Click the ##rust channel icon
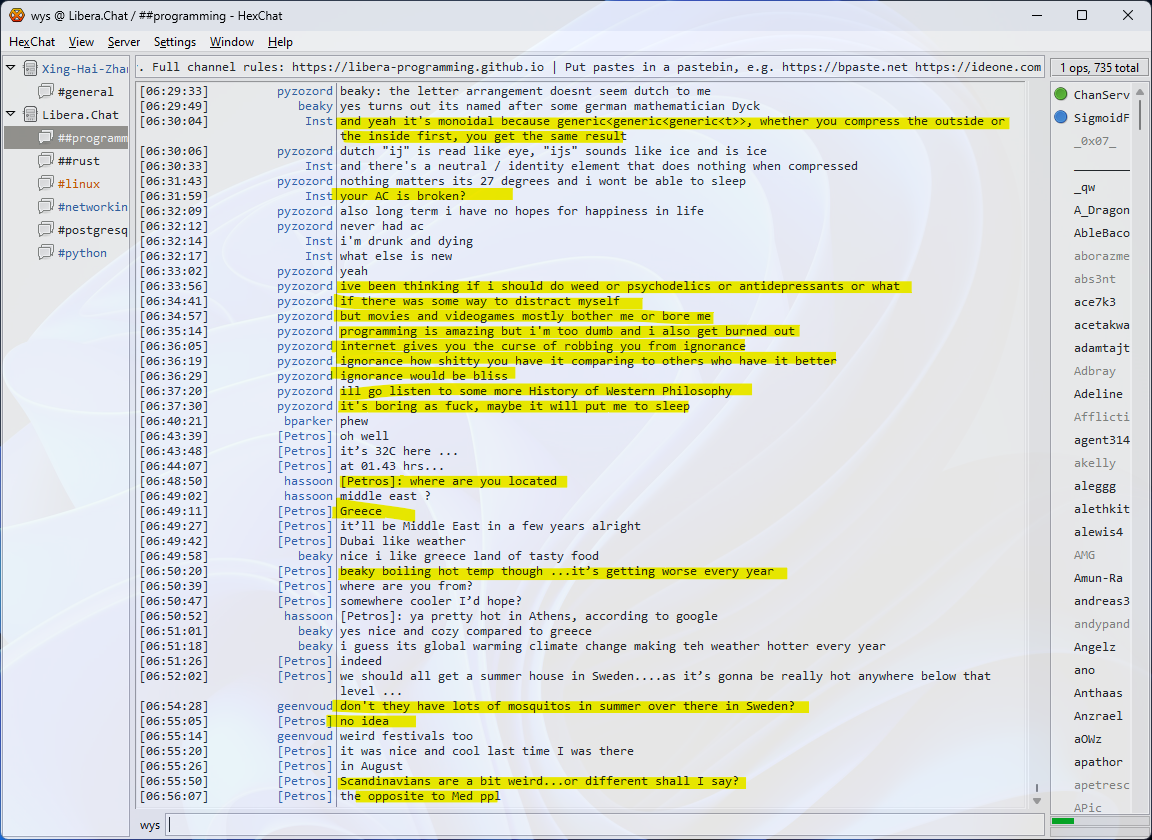The width and height of the screenshot is (1152, 840). point(46,161)
